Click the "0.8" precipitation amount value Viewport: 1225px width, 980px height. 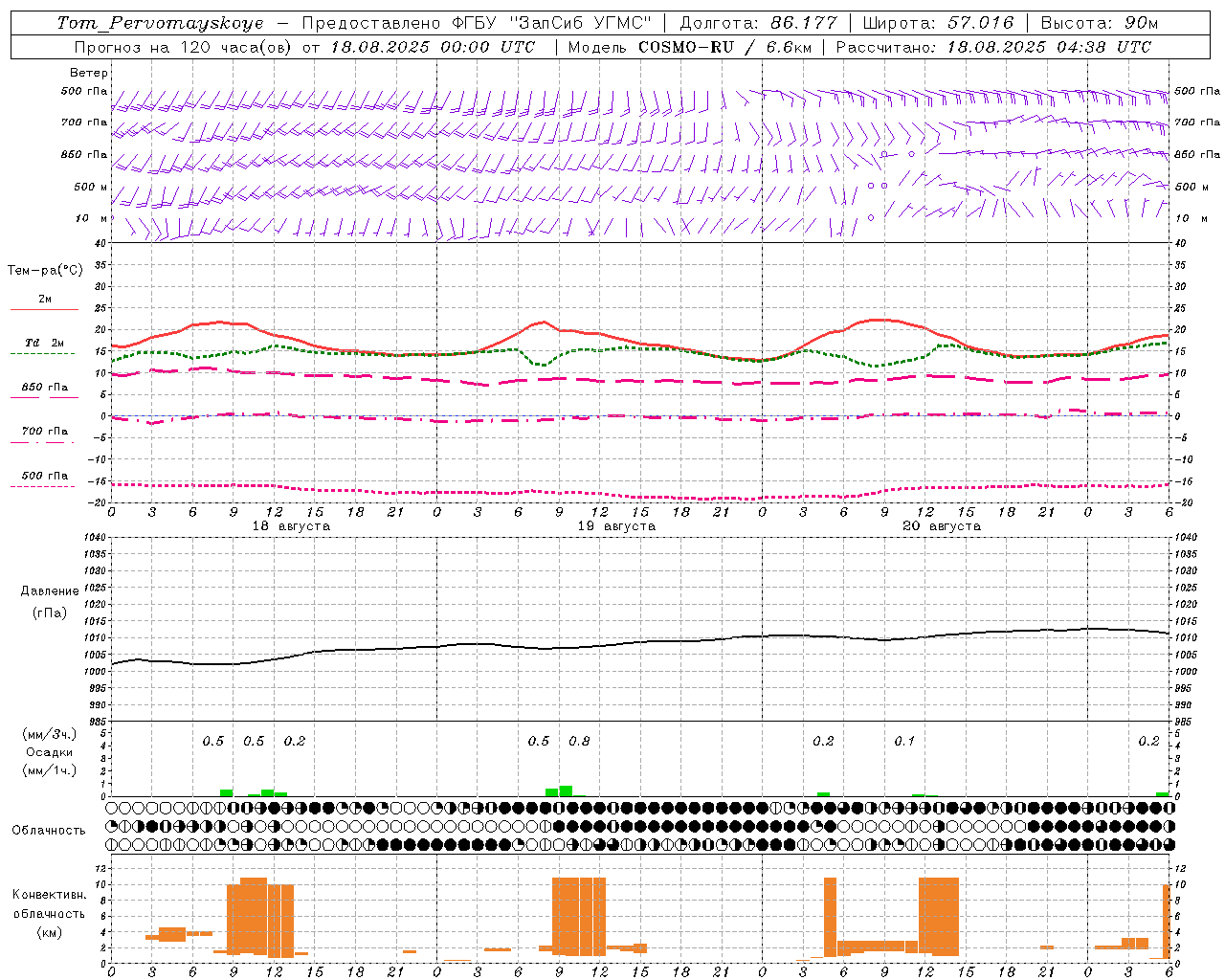pyautogui.click(x=579, y=741)
